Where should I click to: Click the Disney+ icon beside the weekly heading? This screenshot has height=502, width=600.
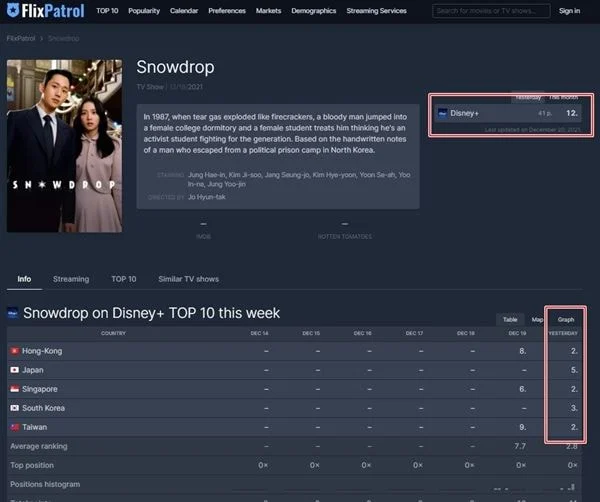click(13, 313)
